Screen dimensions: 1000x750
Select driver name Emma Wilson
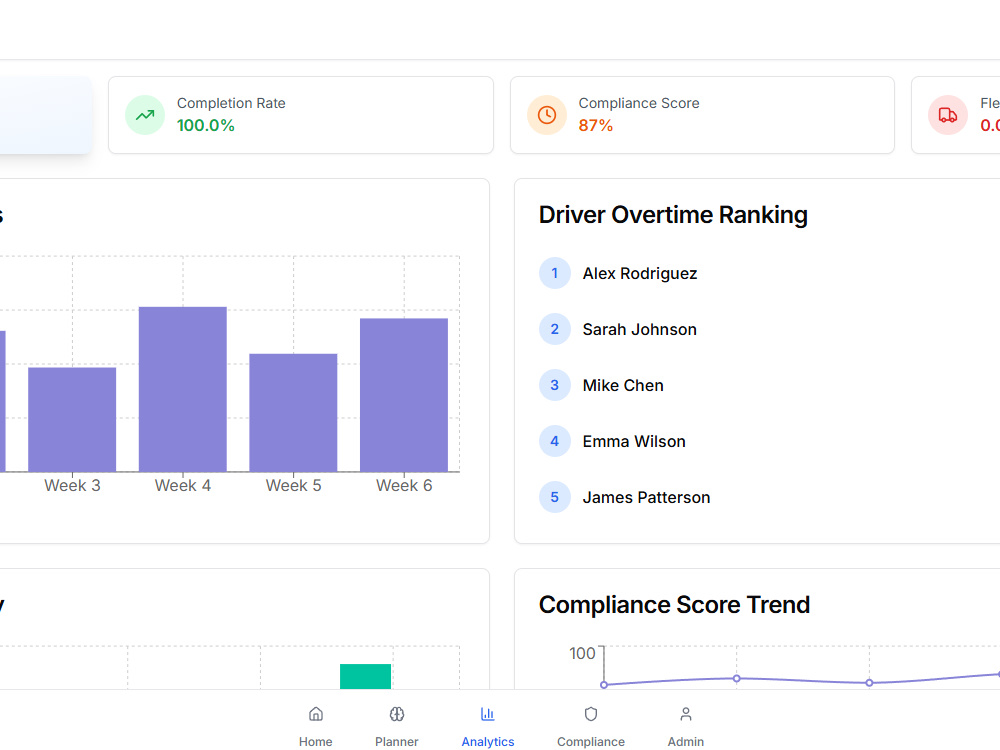coord(634,441)
